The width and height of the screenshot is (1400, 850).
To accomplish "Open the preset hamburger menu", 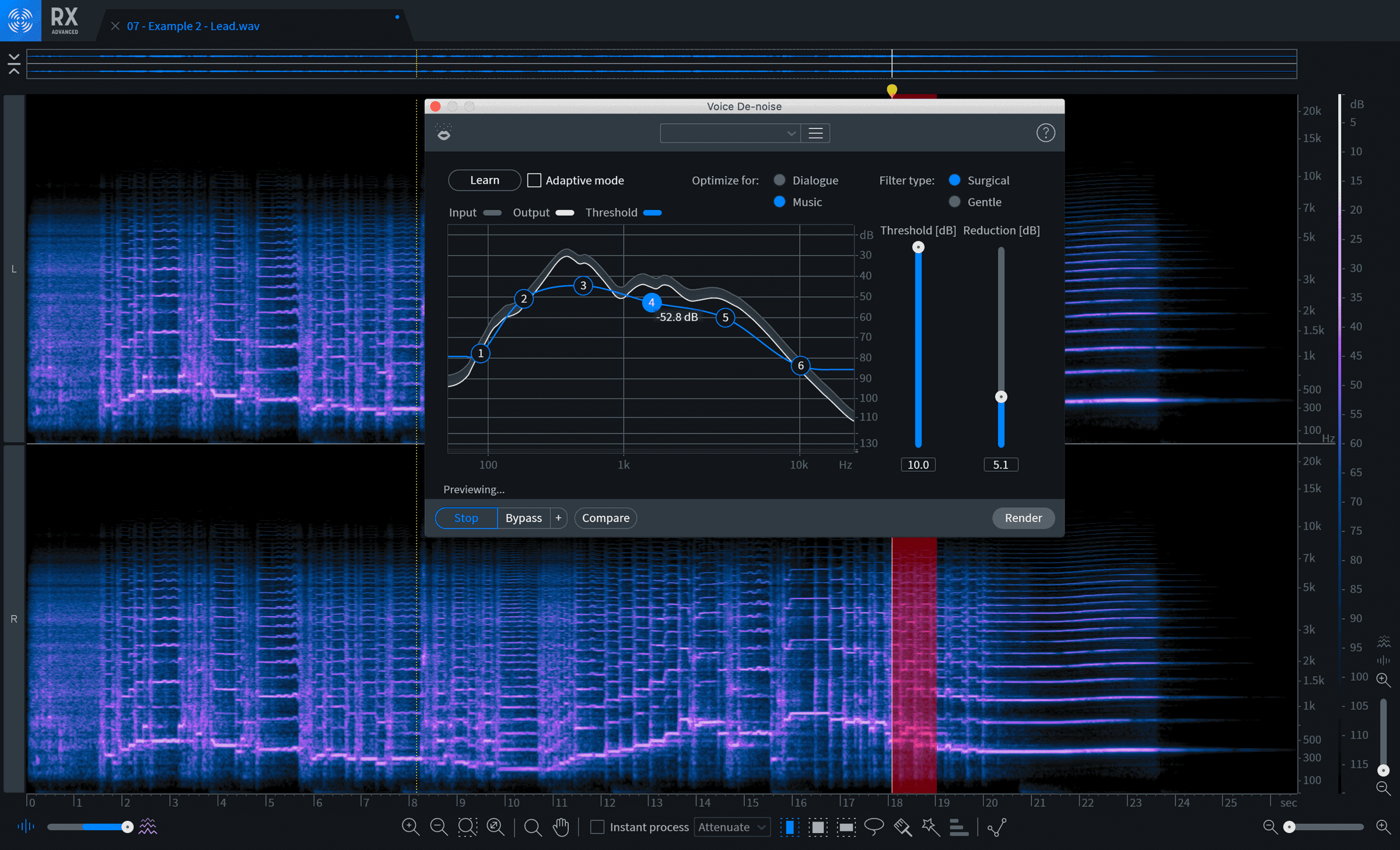I will 815,133.
